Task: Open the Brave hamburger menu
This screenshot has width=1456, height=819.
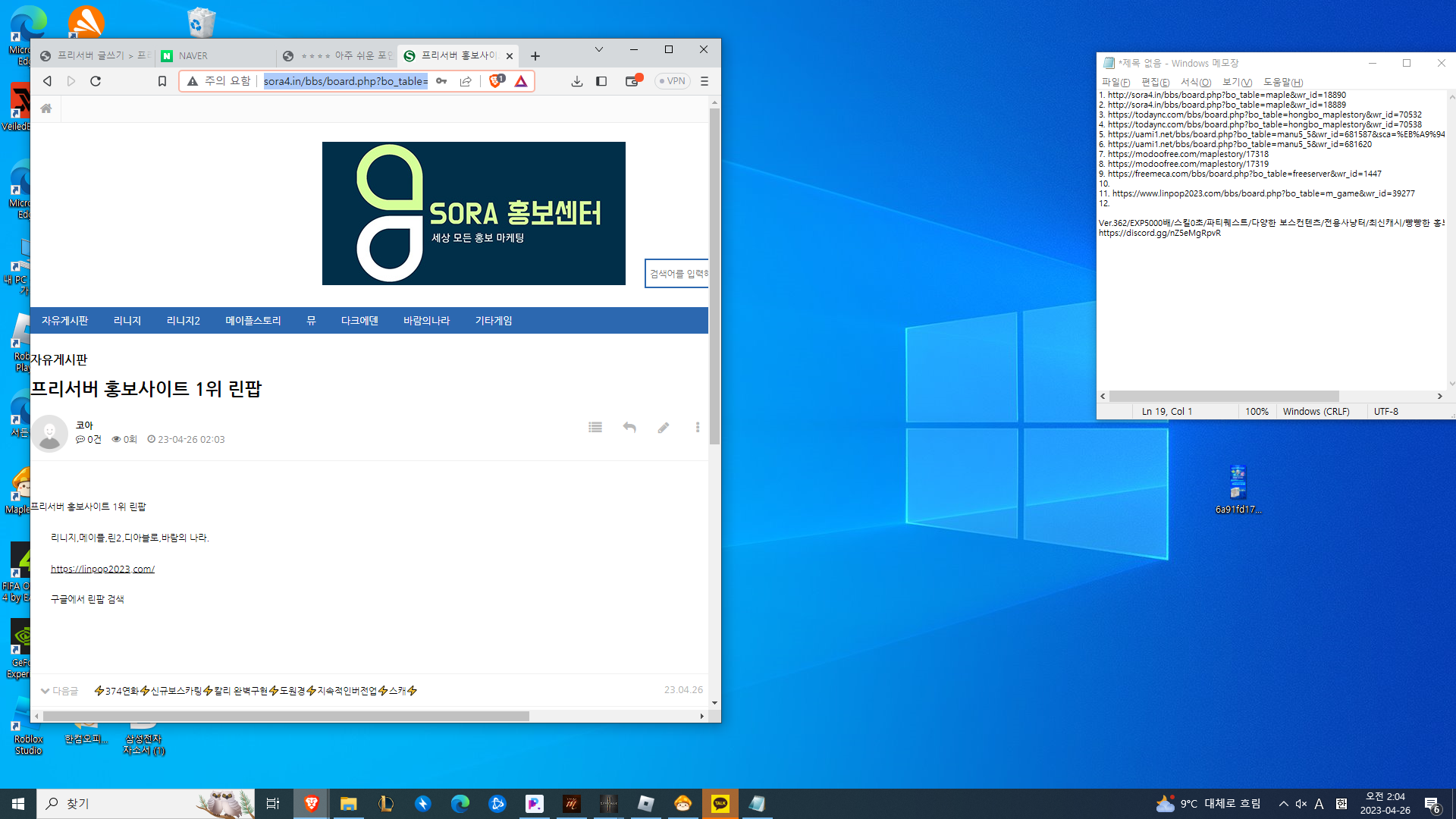Action: [x=704, y=81]
